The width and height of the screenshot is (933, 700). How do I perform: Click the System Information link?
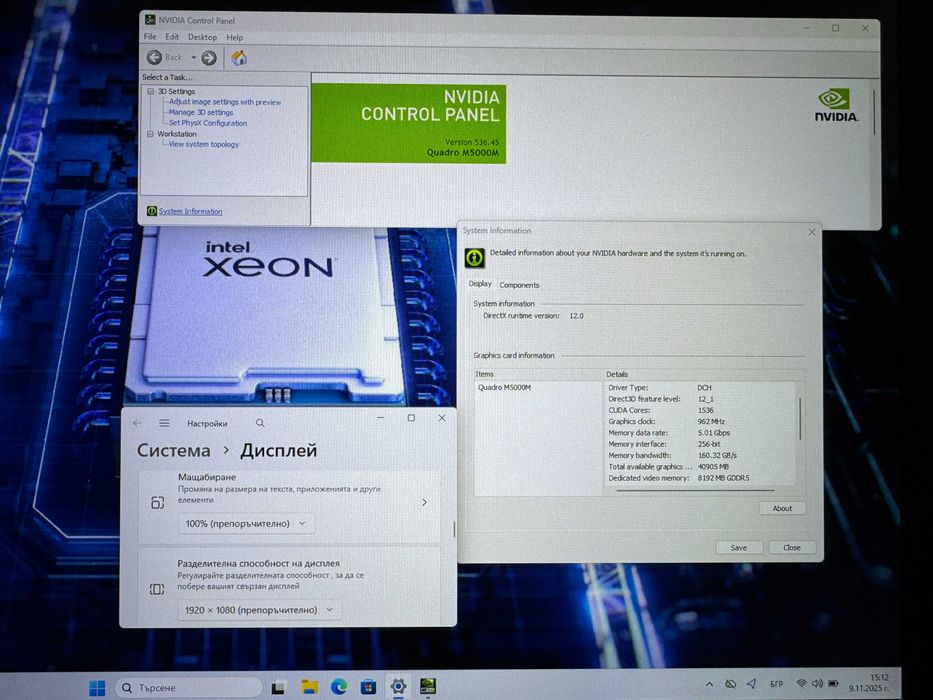[x=190, y=211]
